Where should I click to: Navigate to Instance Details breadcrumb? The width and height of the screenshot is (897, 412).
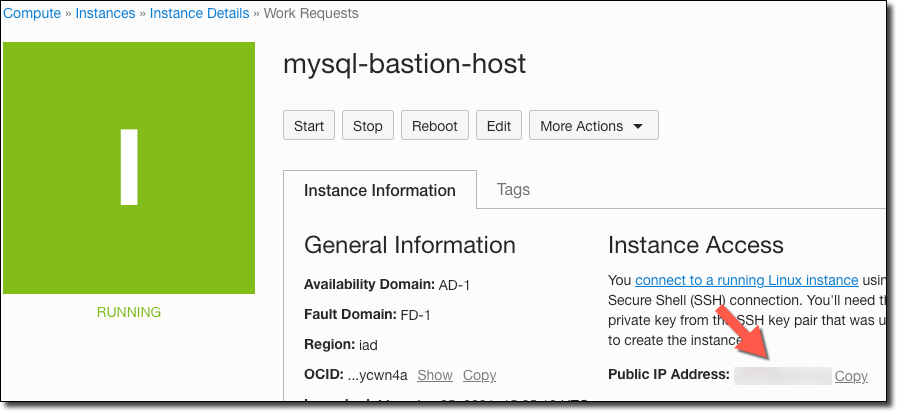[x=202, y=14]
